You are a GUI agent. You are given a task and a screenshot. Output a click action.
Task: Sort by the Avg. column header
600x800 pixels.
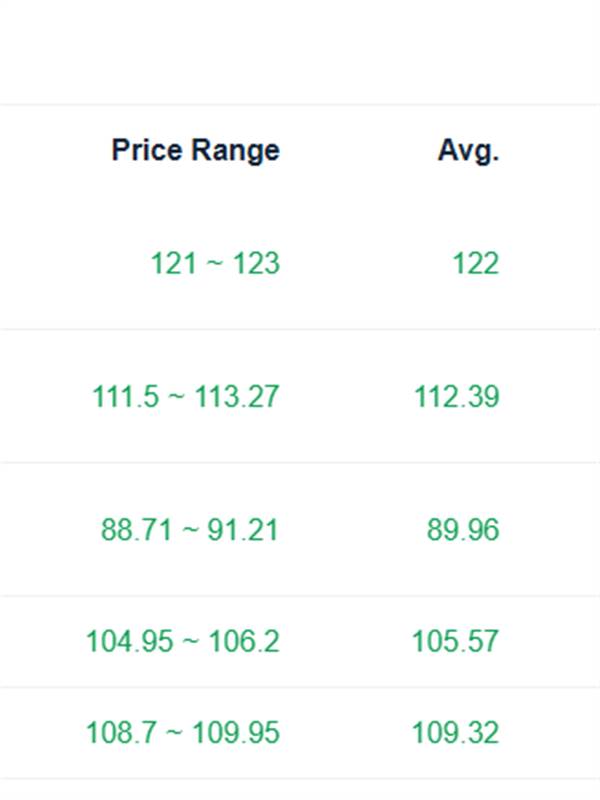[x=468, y=151]
